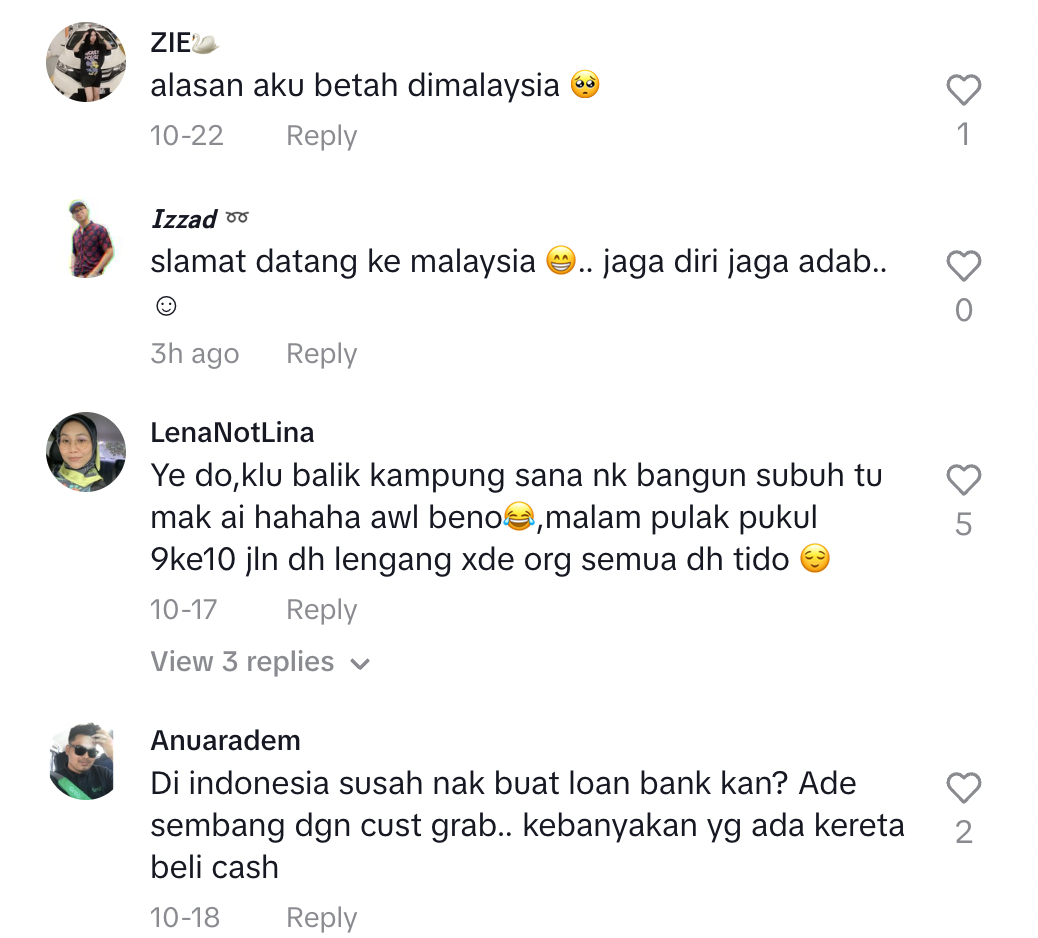
Task: Open ZIE's profile picture
Action: click(x=86, y=62)
